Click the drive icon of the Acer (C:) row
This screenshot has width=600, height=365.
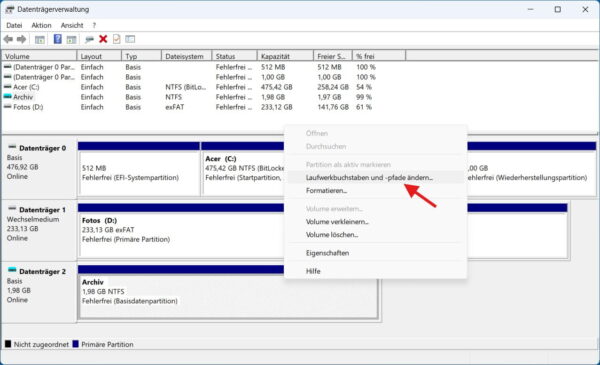tap(8, 87)
